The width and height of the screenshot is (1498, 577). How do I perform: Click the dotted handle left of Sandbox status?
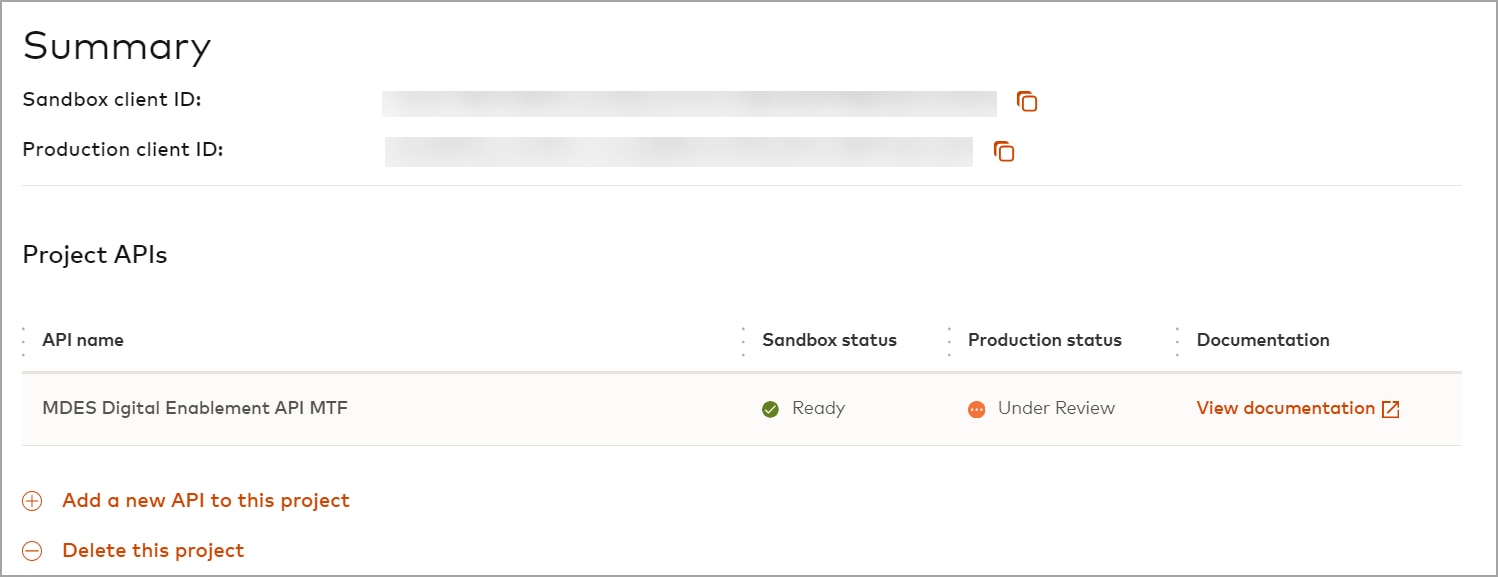point(743,341)
